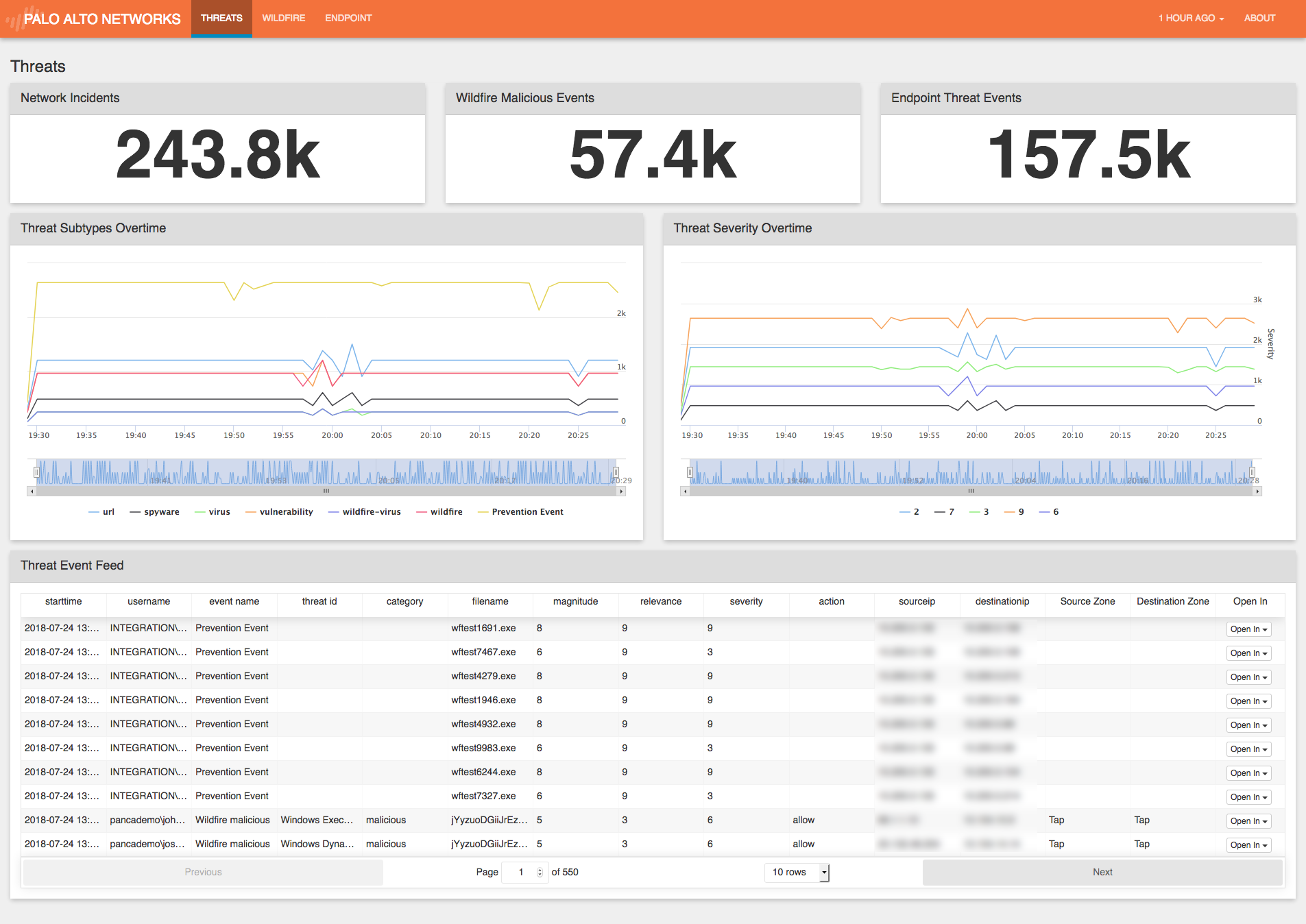Open 'Open In' menu for wftest7327.exe row
The image size is (1306, 924).
(x=1248, y=797)
